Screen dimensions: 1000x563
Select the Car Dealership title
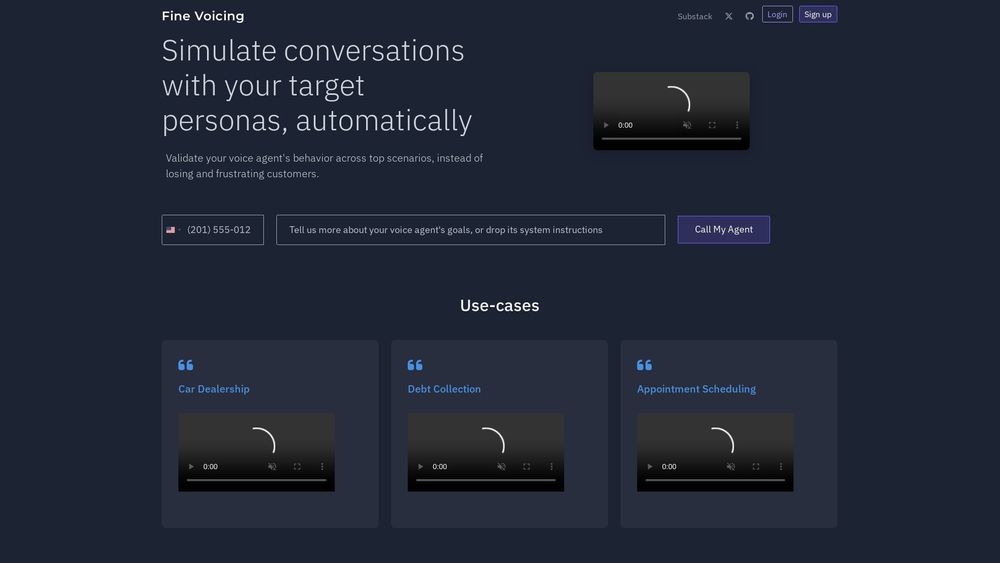pos(214,389)
